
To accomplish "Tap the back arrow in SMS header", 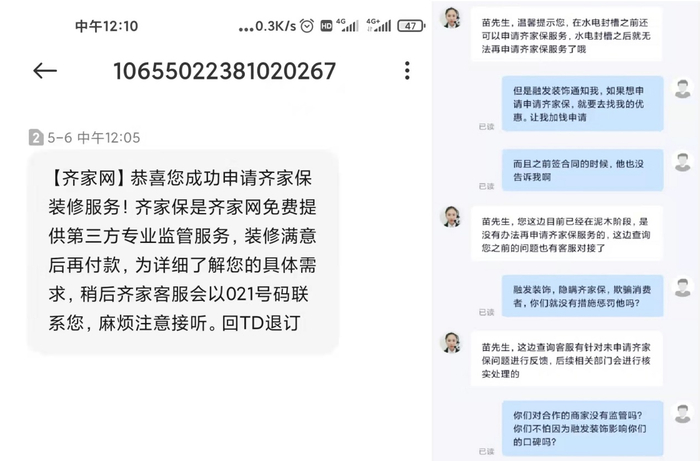I will coord(45,71).
